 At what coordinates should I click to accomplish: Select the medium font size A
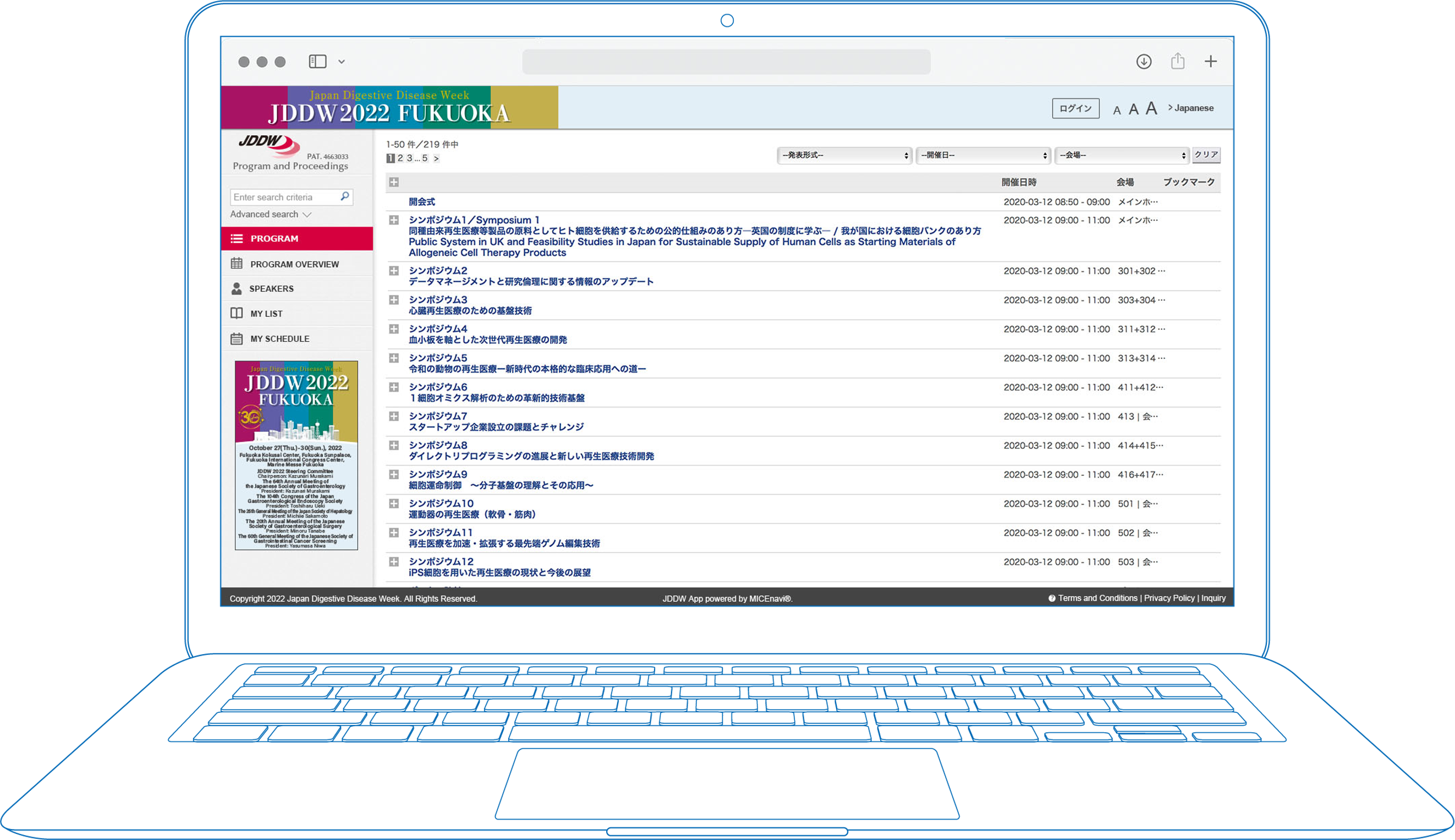pyautogui.click(x=1133, y=109)
